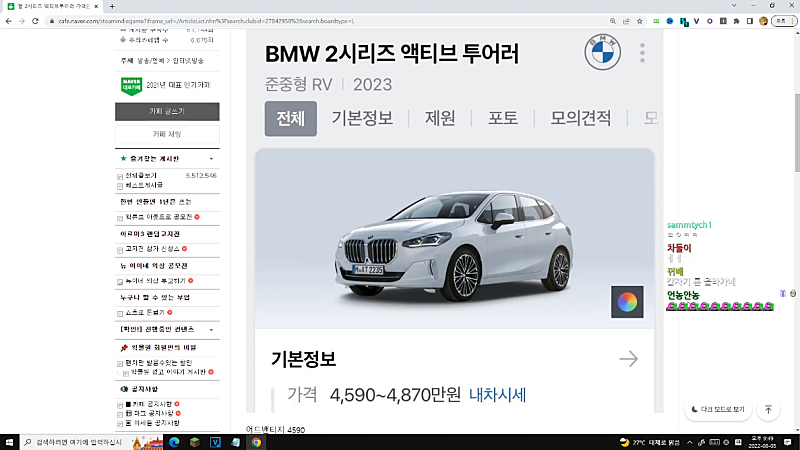Click the zoom magnifier icon in address bar
The image size is (800, 450).
(x=613, y=21)
